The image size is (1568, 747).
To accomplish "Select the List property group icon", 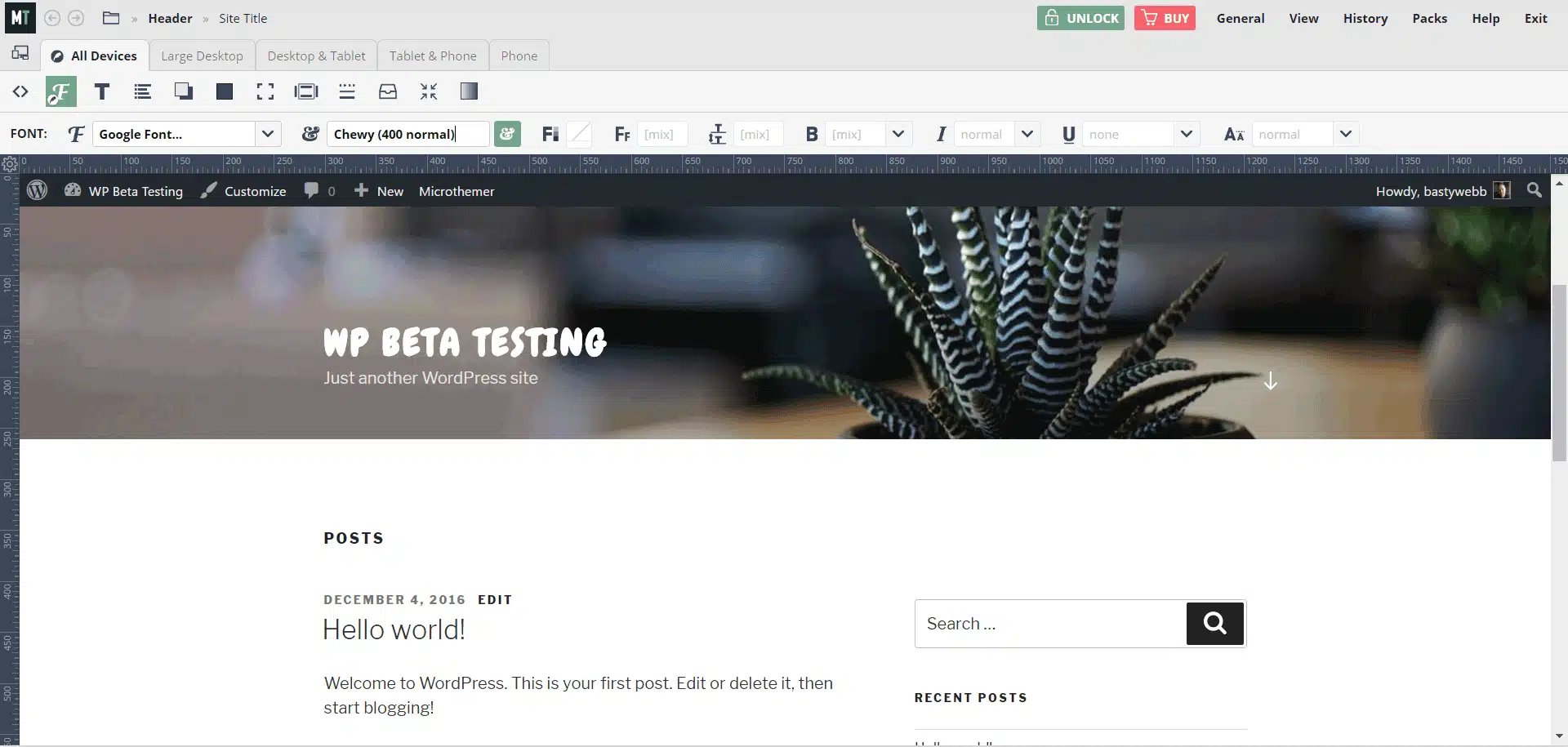I will coord(143,91).
